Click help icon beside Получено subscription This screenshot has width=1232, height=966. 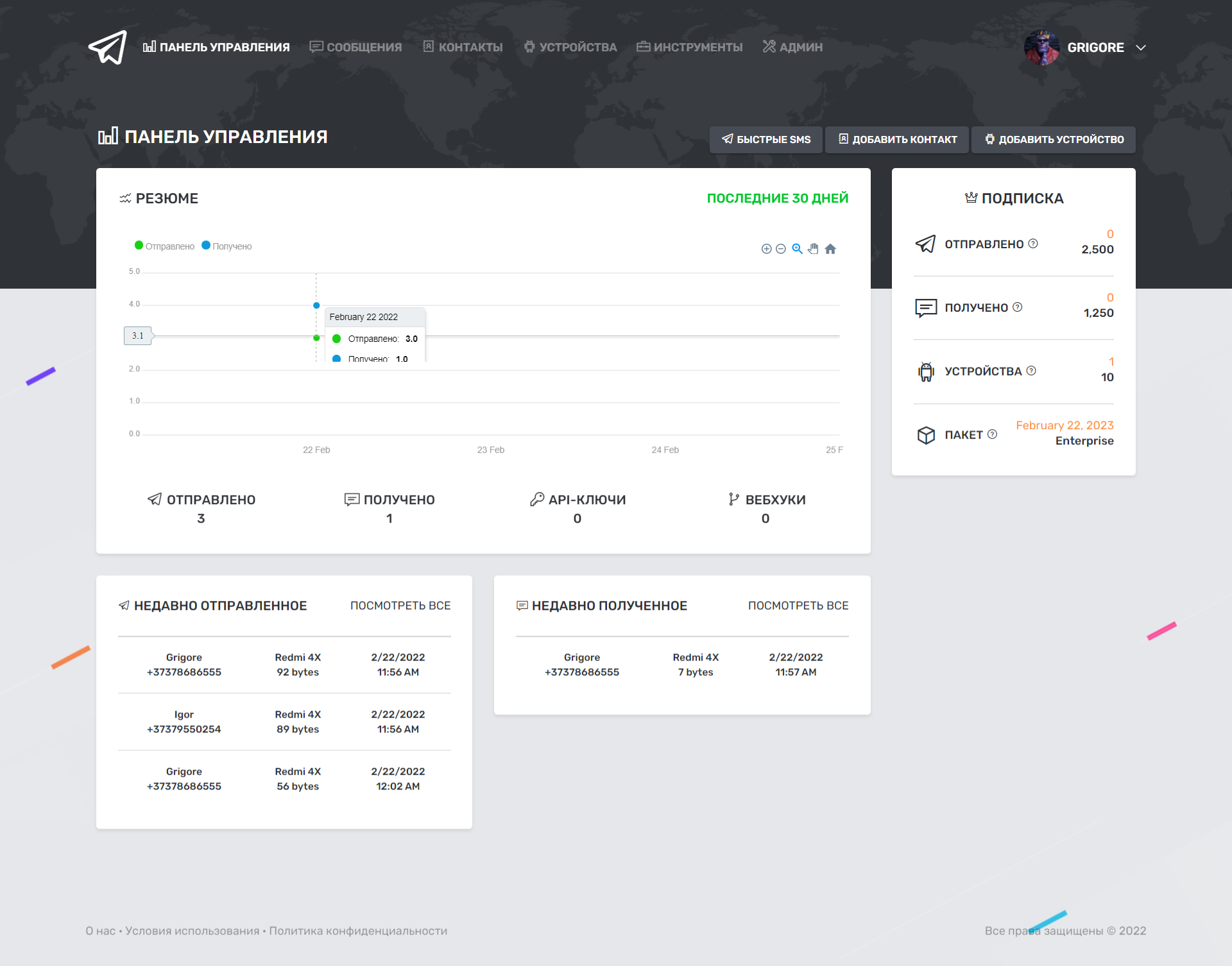pyautogui.click(x=1018, y=307)
